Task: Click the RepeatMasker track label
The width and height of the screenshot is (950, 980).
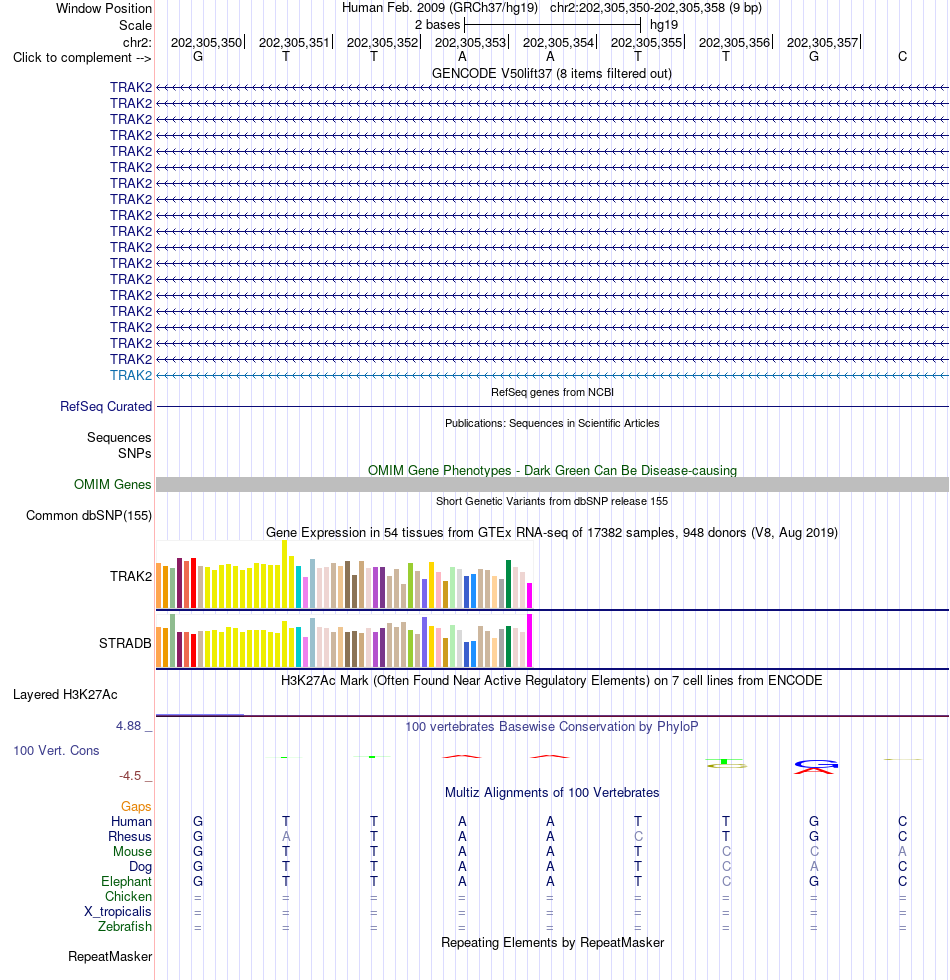Action: pos(110,956)
